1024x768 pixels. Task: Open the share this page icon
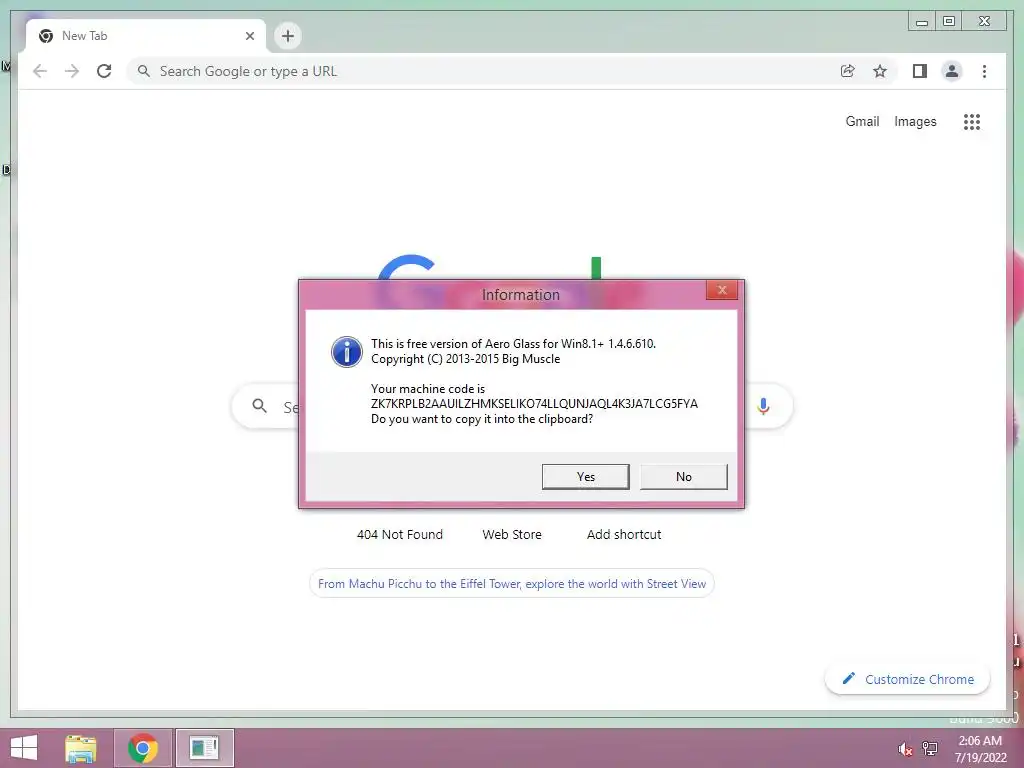tap(847, 71)
